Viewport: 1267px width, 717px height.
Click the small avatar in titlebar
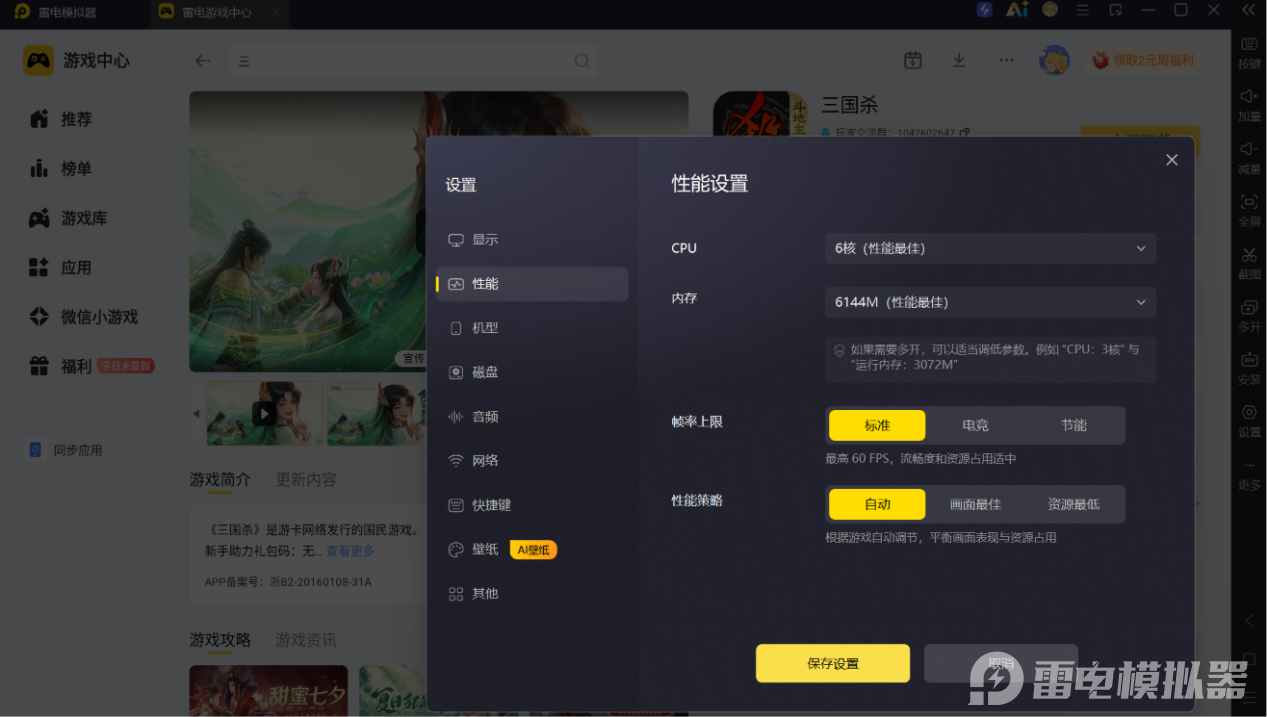click(1050, 10)
